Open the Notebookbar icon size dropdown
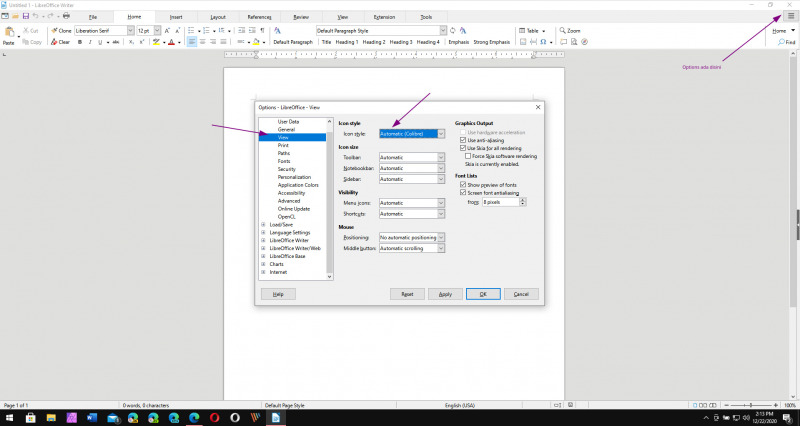The image size is (800, 426). pos(412,168)
